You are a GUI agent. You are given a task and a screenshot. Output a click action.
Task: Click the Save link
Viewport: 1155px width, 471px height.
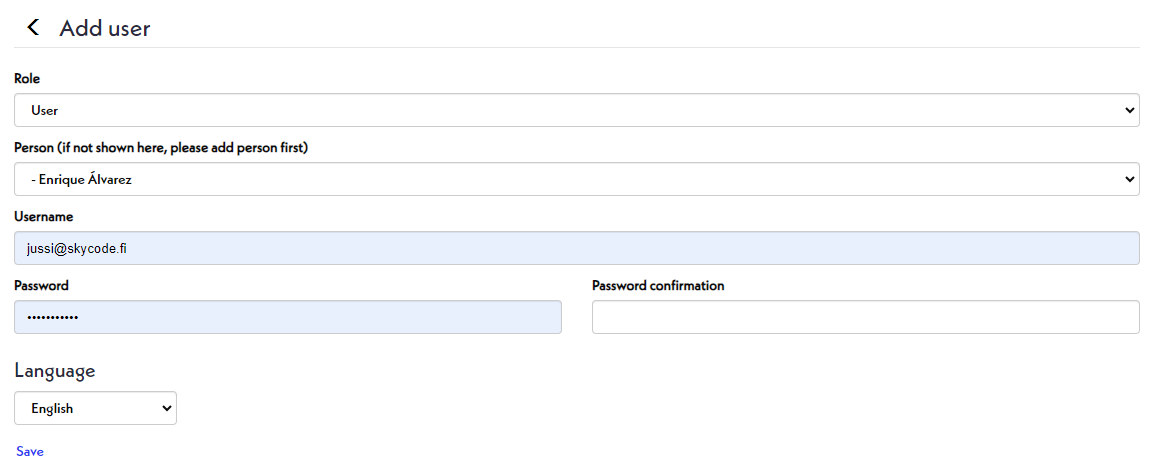[30, 452]
